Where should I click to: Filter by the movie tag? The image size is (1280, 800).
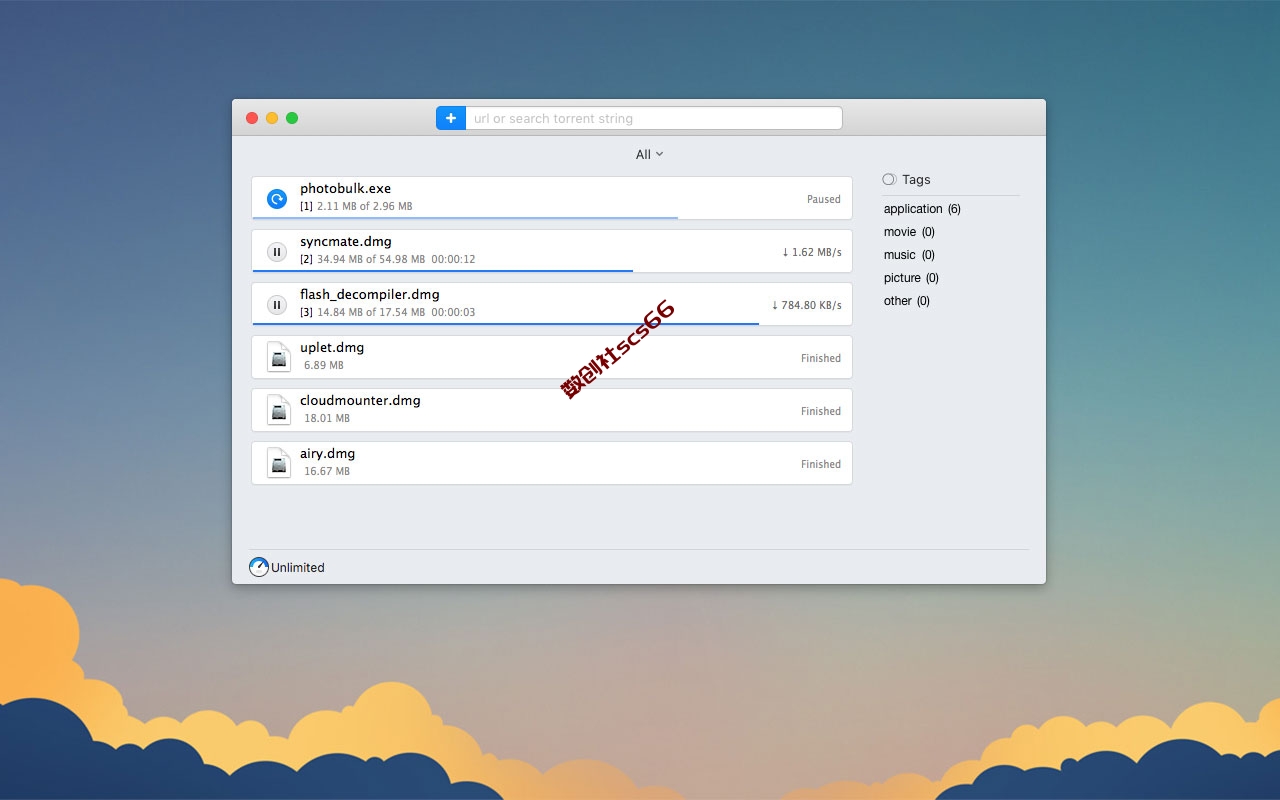tap(909, 232)
